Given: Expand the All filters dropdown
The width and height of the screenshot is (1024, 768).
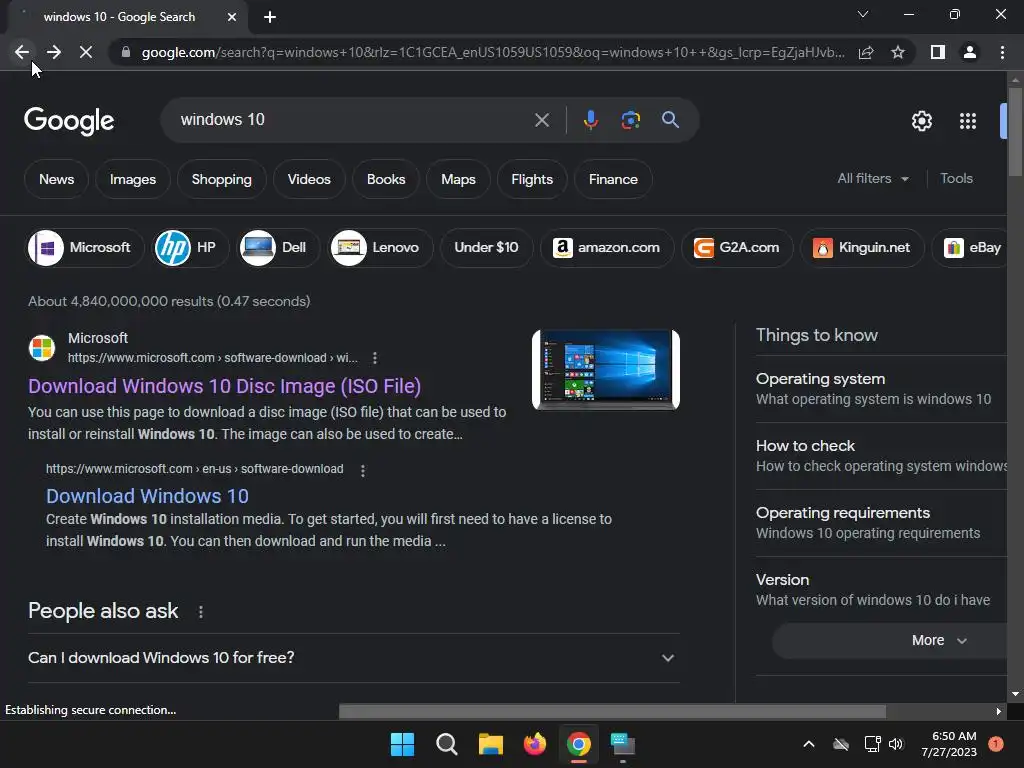Looking at the screenshot, I should [873, 178].
